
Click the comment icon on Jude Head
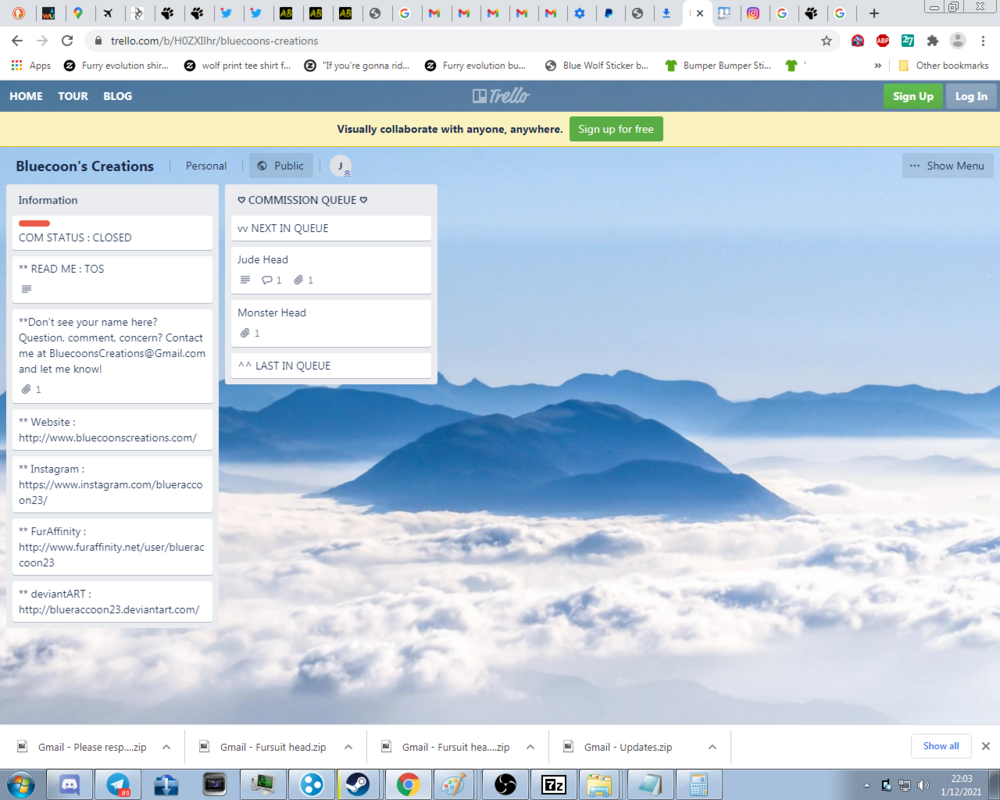(267, 280)
